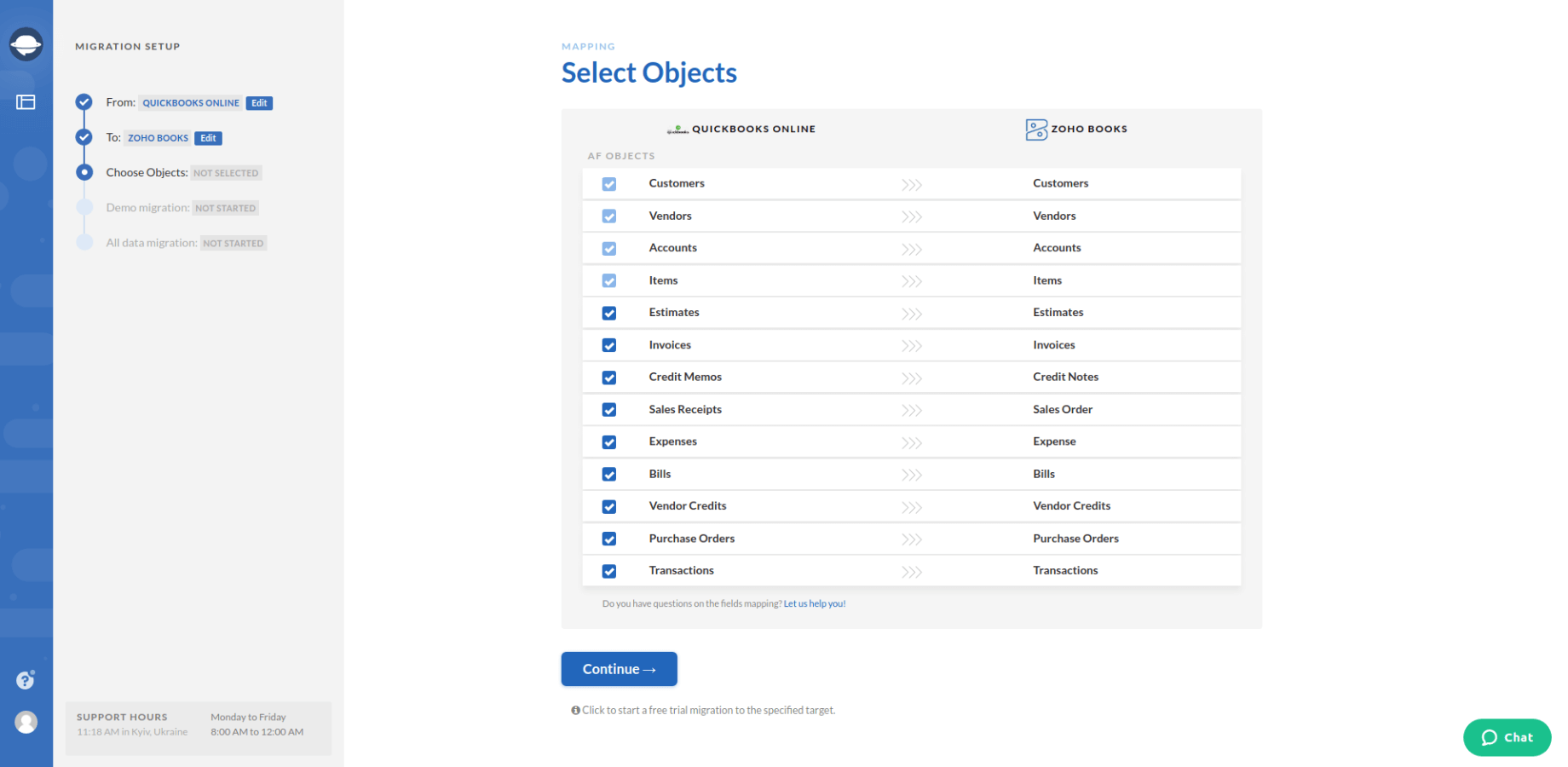Uncheck the Invoices checkbox
Viewport: 1568px width, 767px height.
(x=609, y=345)
